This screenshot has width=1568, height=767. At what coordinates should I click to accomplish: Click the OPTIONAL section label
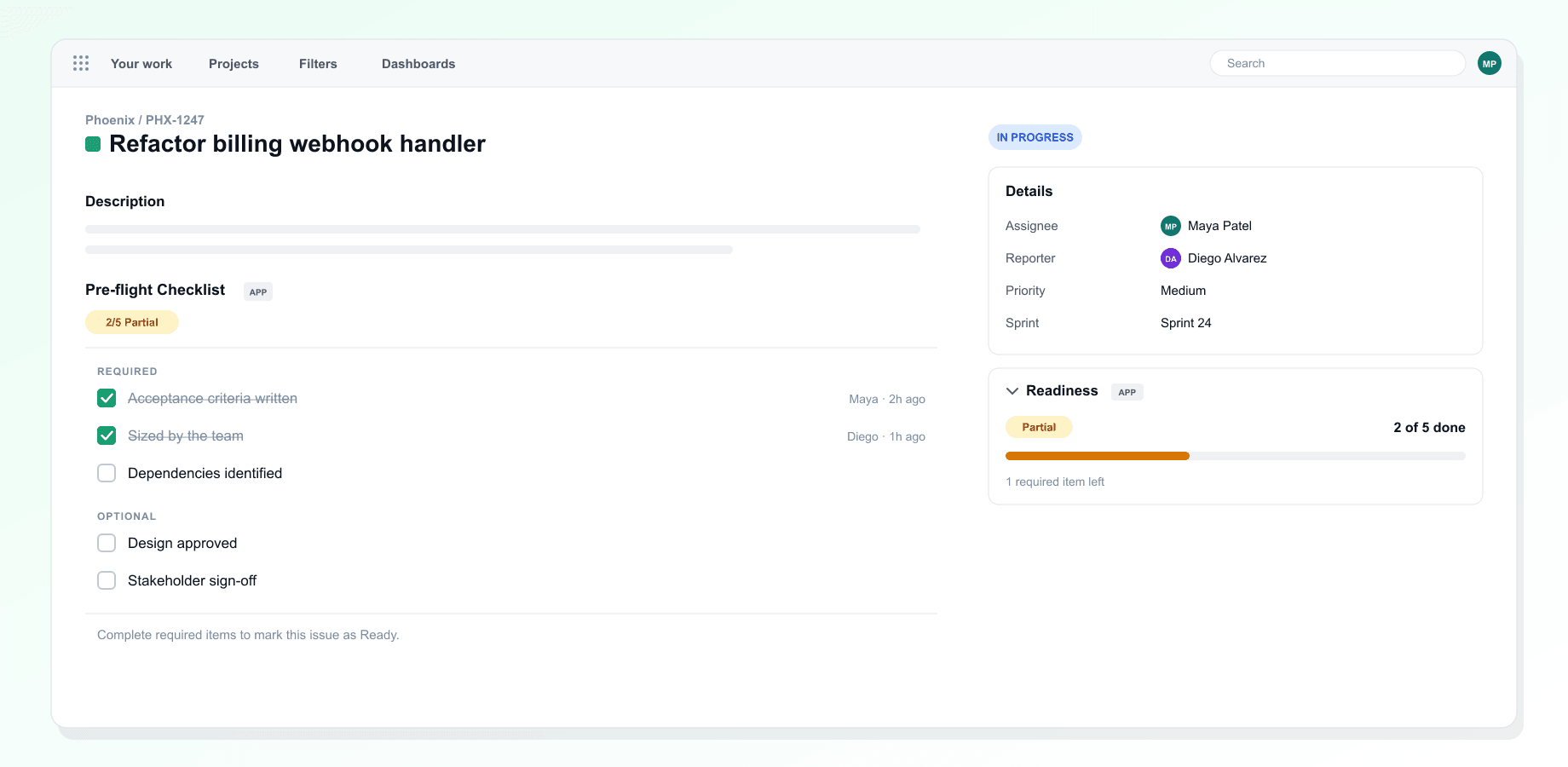pos(126,516)
